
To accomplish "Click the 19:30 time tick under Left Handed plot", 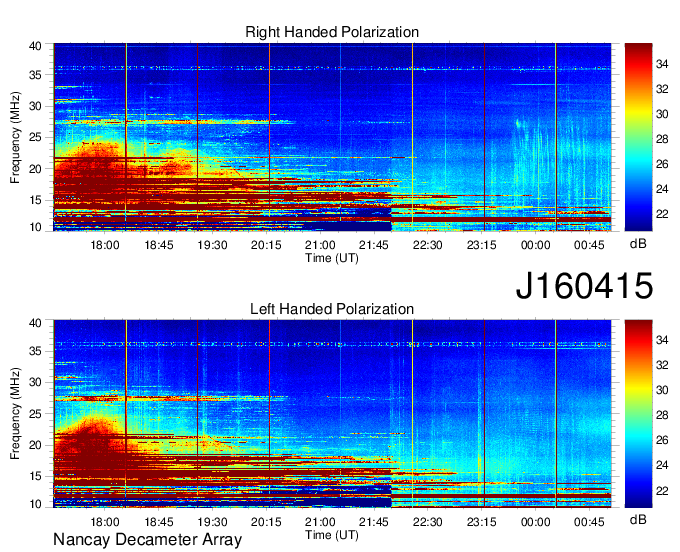I will tap(212, 522).
